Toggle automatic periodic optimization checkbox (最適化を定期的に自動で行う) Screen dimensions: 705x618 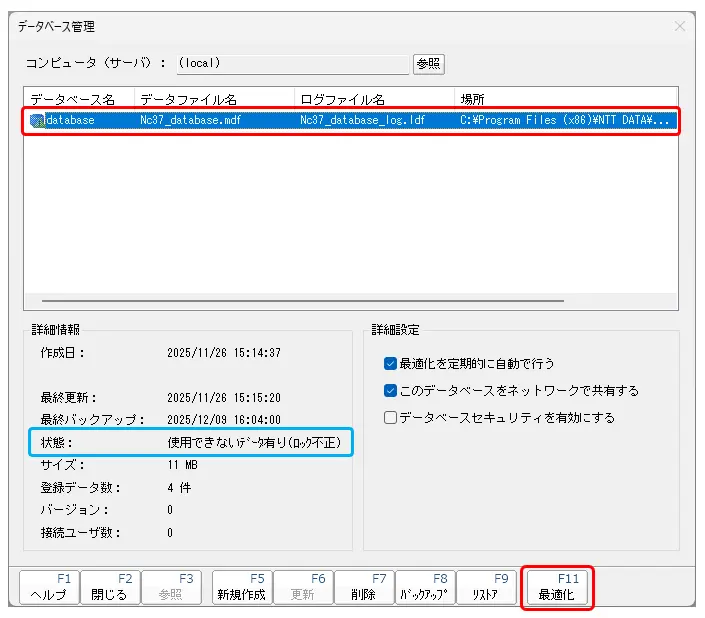point(391,363)
